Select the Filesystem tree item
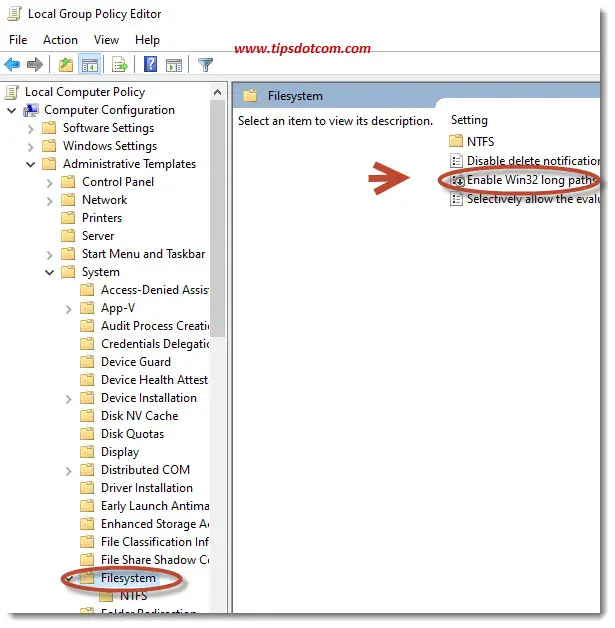Viewport: 615px width, 628px height. click(x=129, y=578)
